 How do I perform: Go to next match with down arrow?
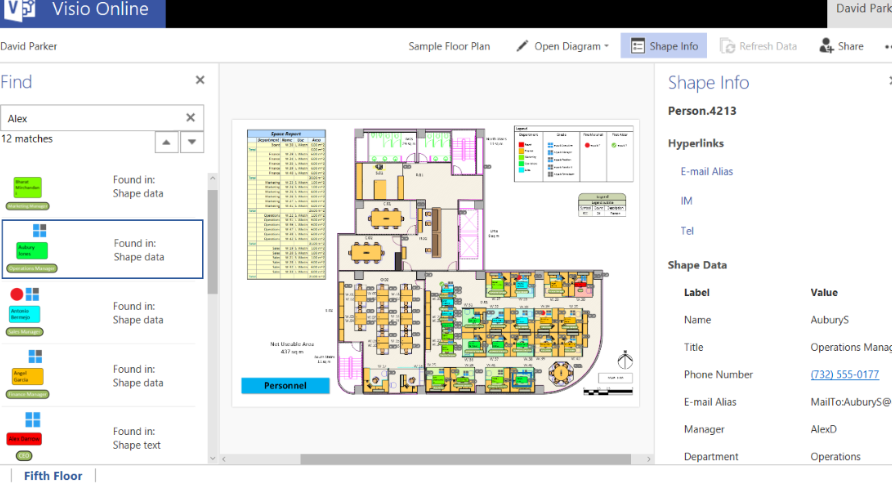[192, 142]
